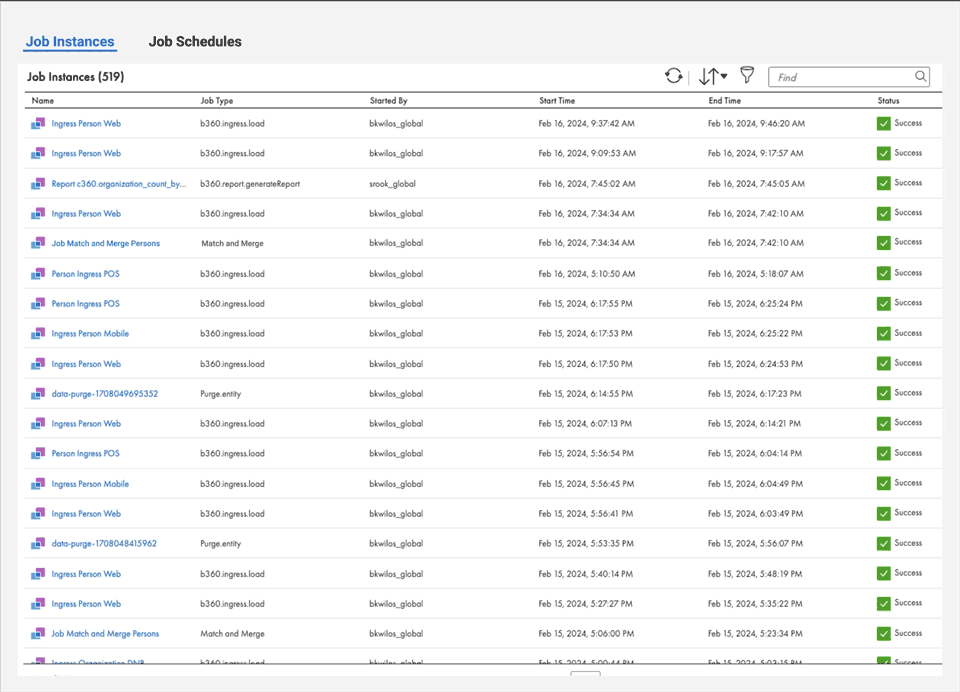This screenshot has height=692, width=960.
Task: Open the sort order dropdown
Action: click(713, 76)
